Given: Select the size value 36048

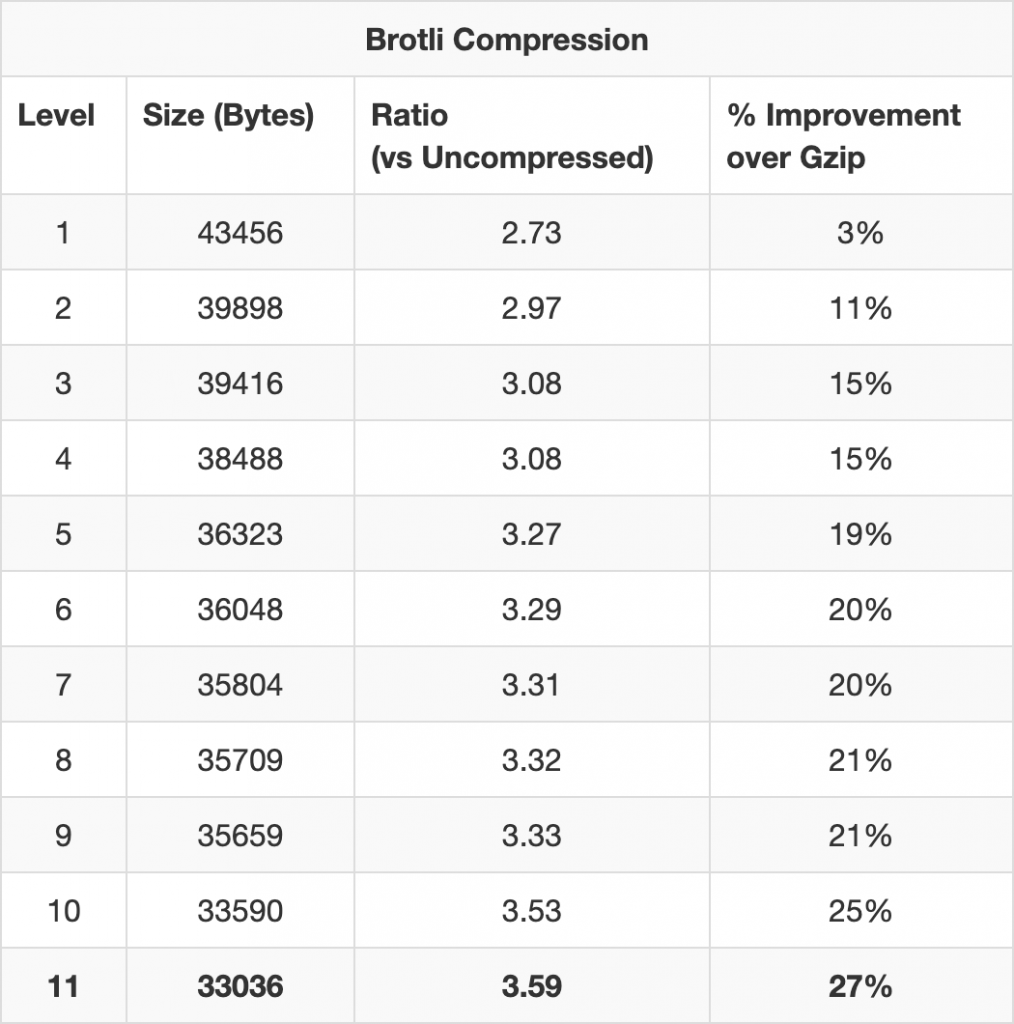Looking at the screenshot, I should [240, 610].
